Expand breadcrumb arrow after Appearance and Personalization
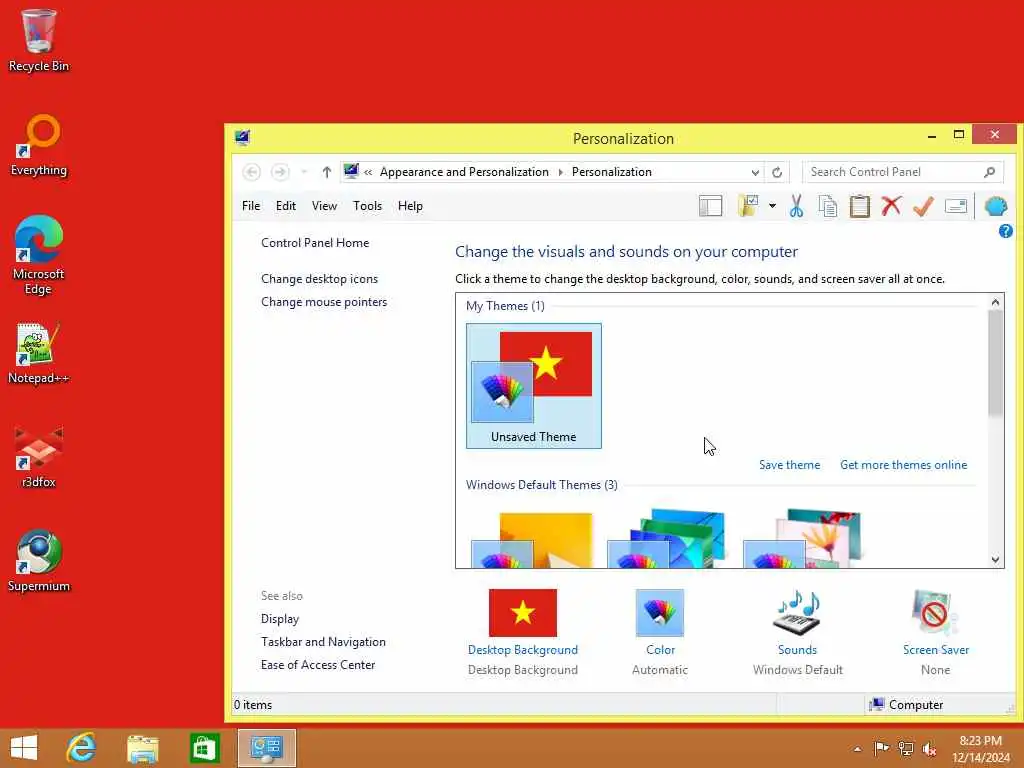The height and width of the screenshot is (768, 1024). tap(560, 172)
